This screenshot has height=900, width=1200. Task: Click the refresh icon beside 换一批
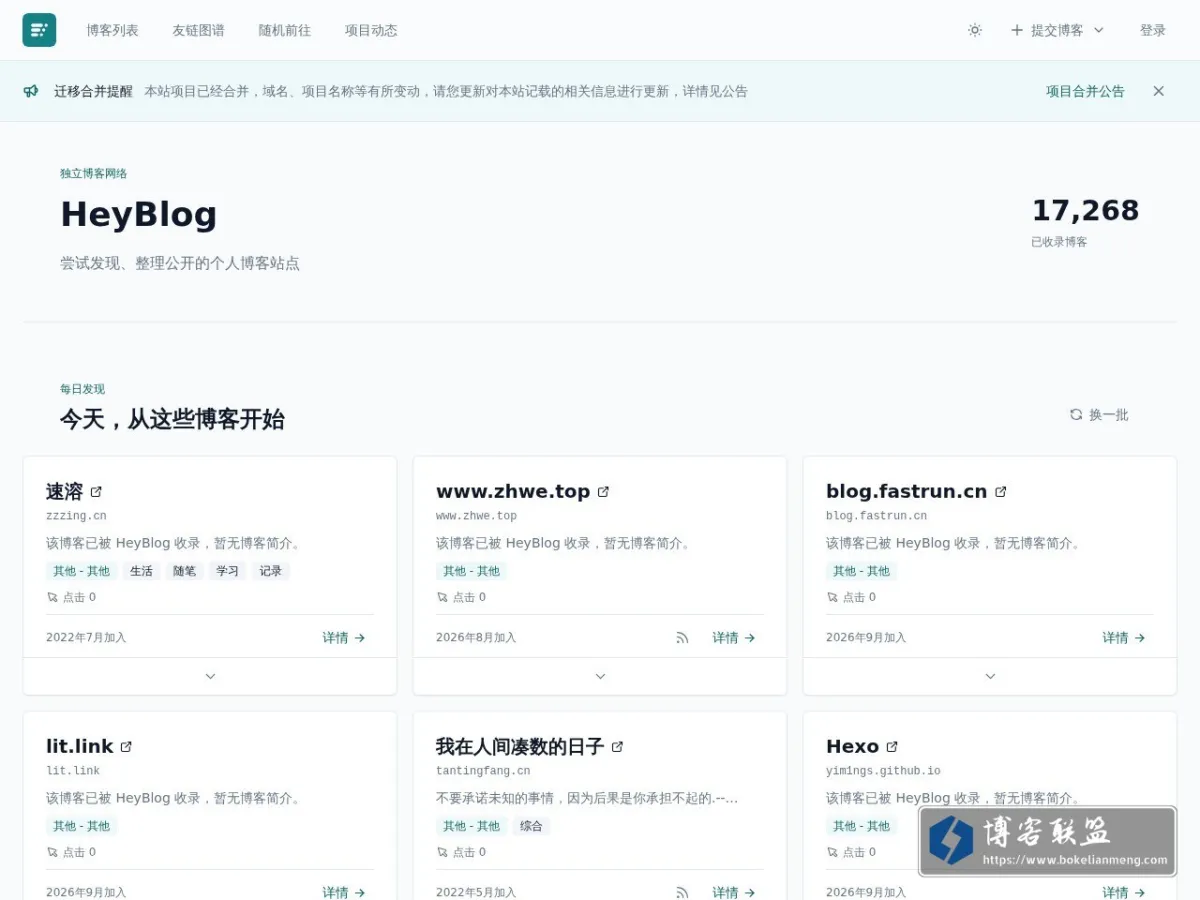(x=1076, y=414)
